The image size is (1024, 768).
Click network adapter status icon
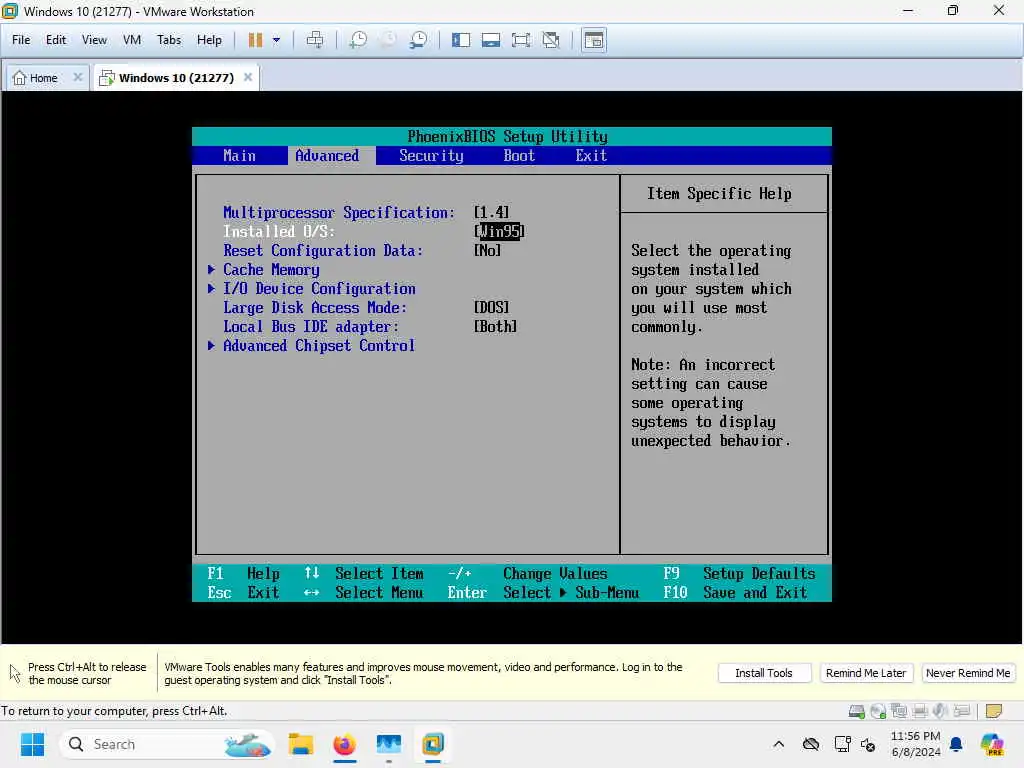coord(899,711)
